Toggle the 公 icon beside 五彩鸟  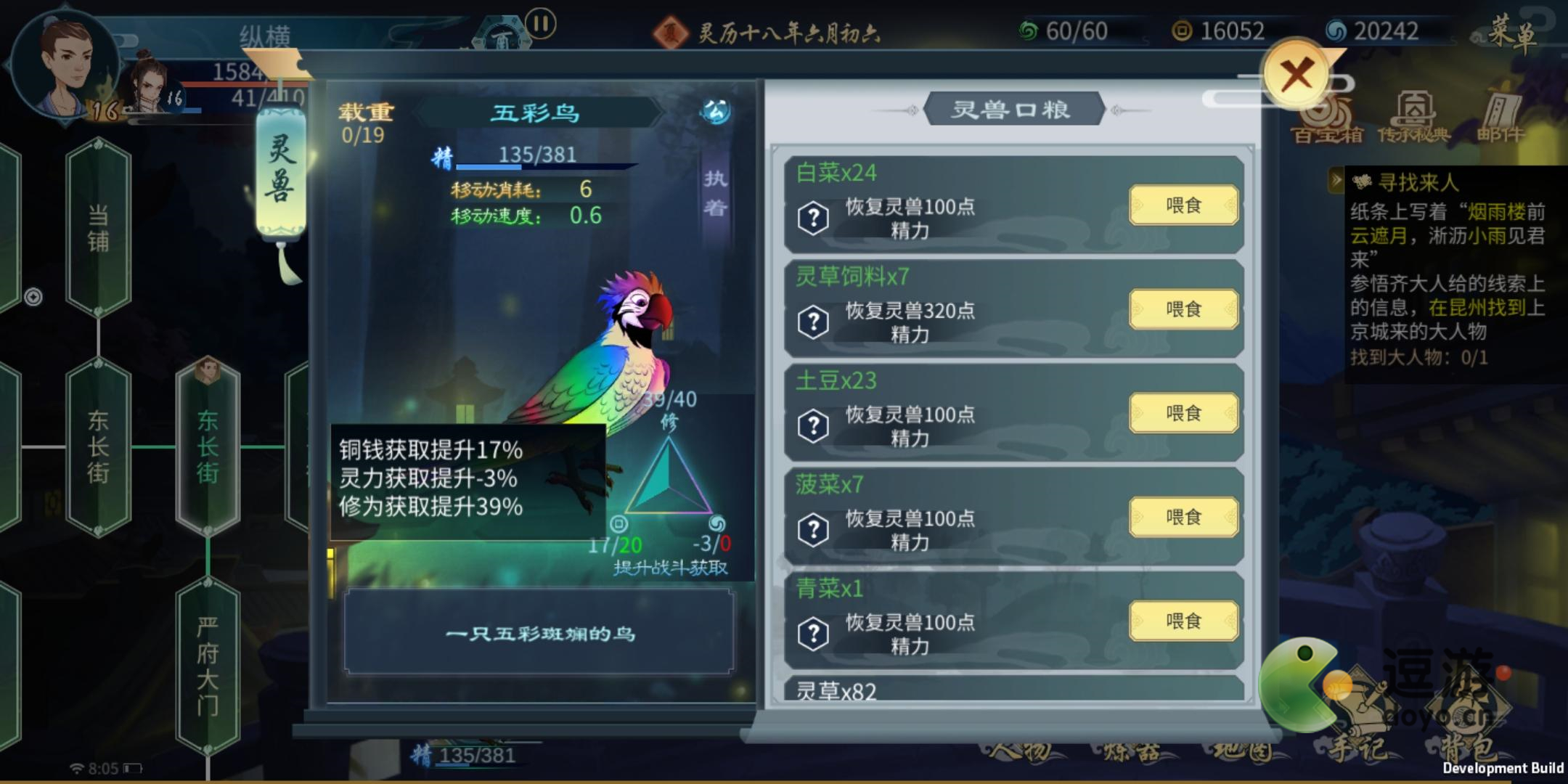click(715, 112)
